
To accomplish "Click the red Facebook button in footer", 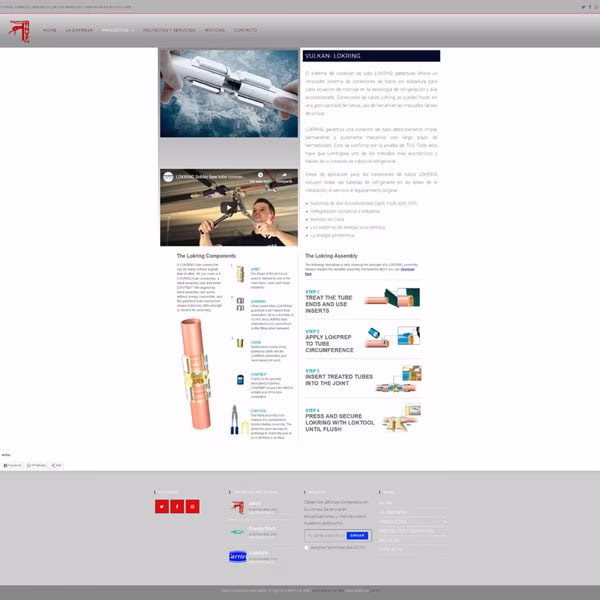I will [x=177, y=506].
